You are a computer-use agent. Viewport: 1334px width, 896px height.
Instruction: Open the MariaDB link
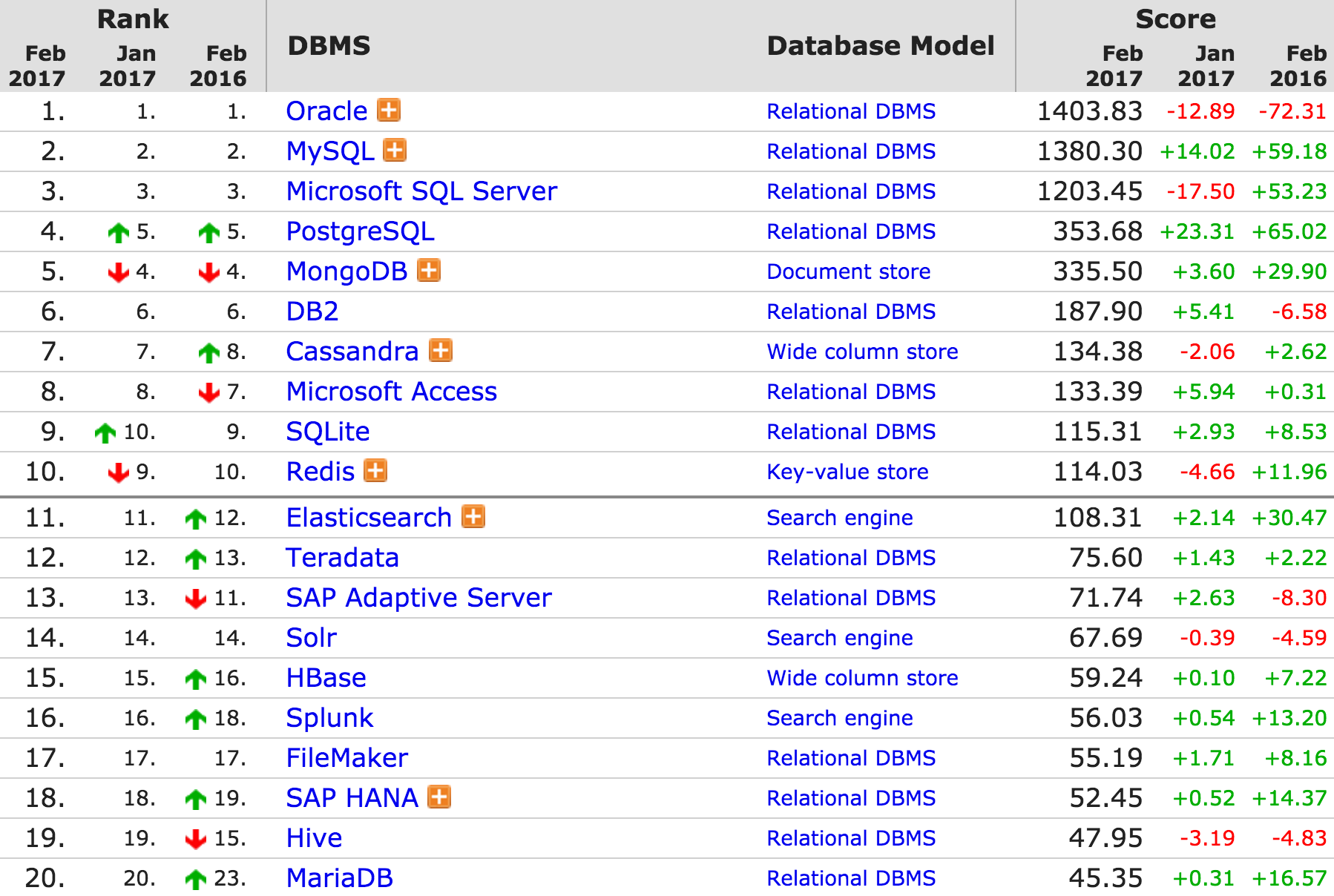[340, 878]
